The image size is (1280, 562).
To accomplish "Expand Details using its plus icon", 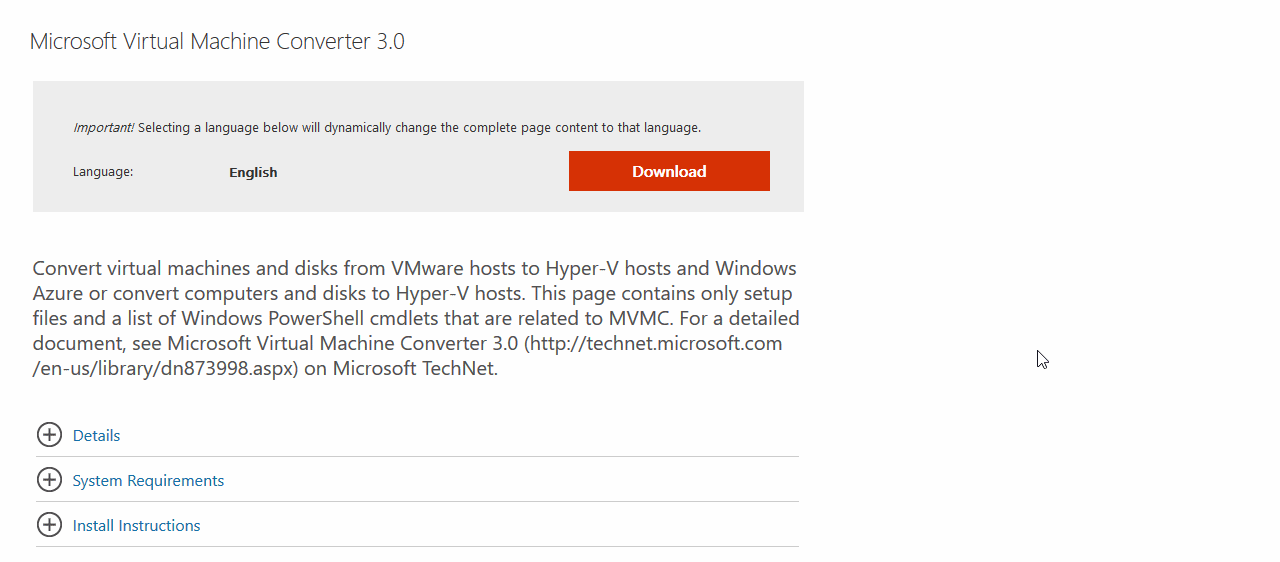I will tap(49, 435).
